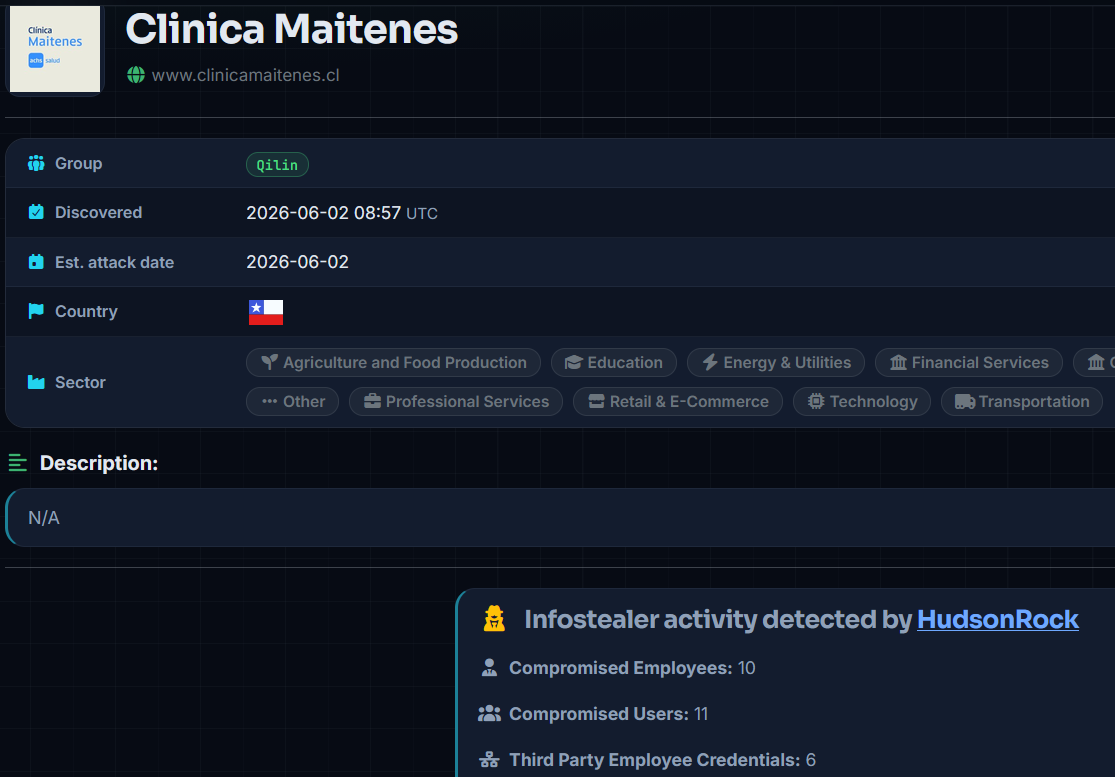The width and height of the screenshot is (1115, 777).
Task: Select the Financial Services sector tag
Action: pos(969,363)
